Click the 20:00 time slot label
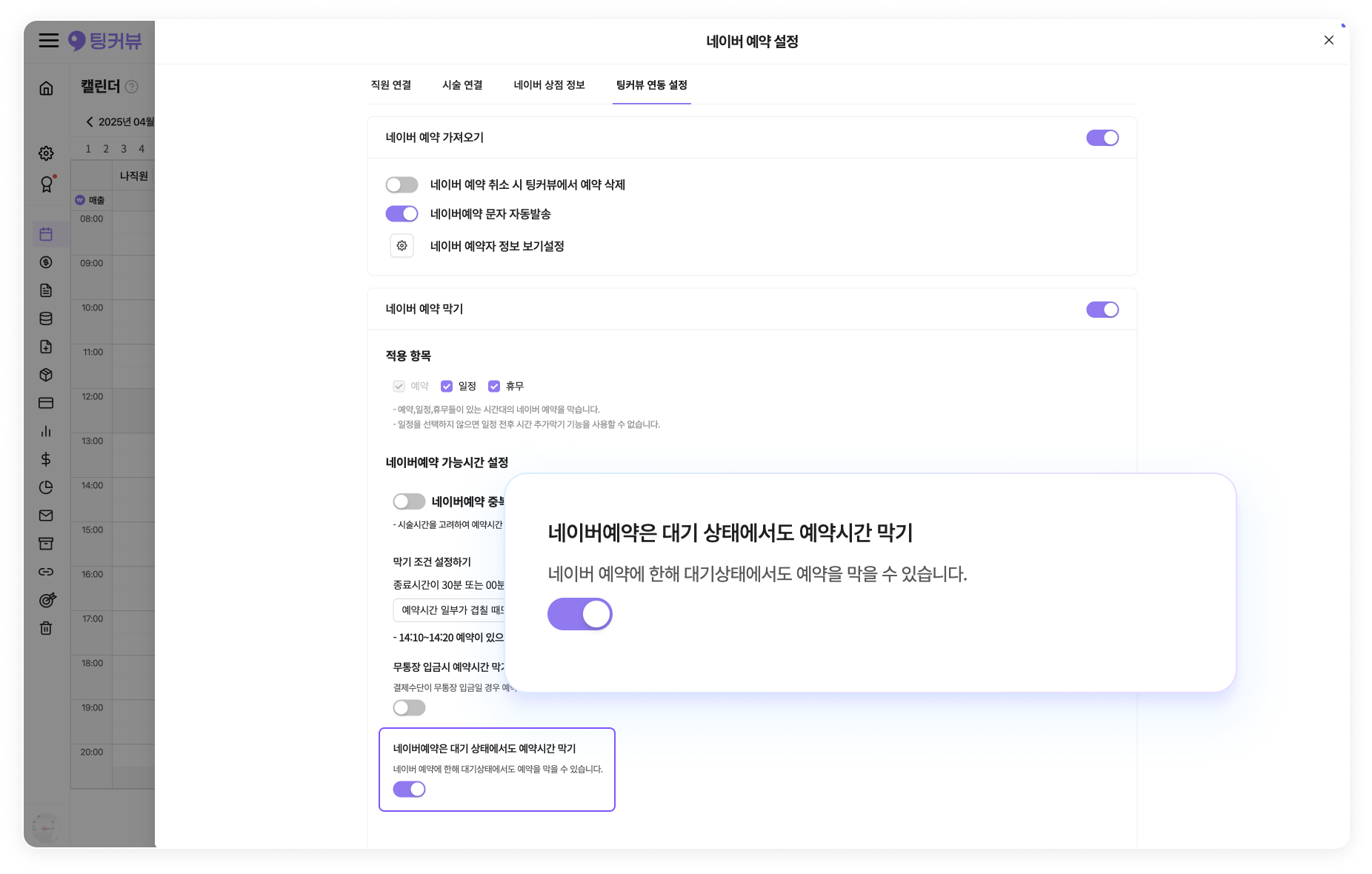Screen dimensions: 1372x874 [x=92, y=752]
